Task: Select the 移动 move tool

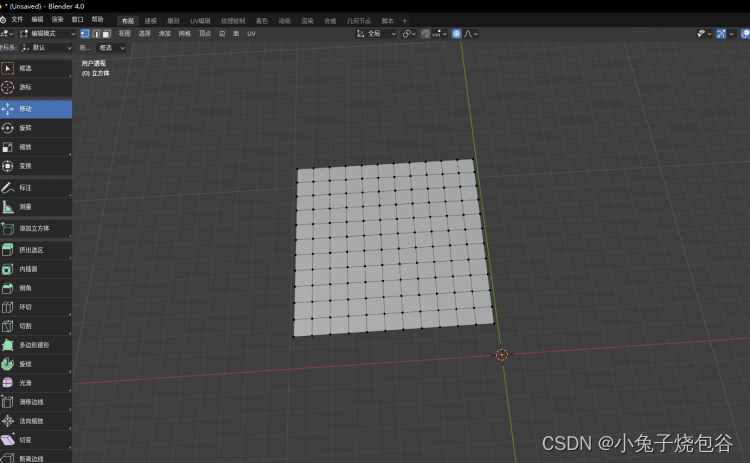Action: (x=36, y=109)
